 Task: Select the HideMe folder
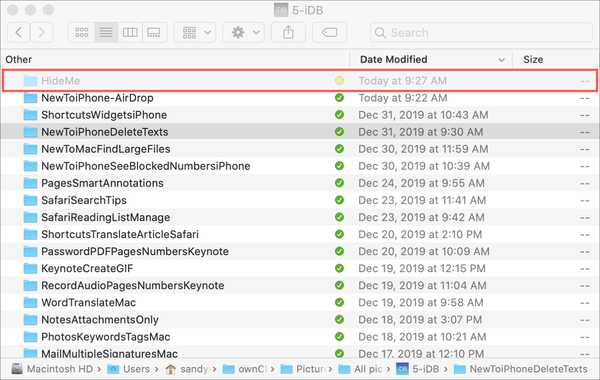click(300, 81)
